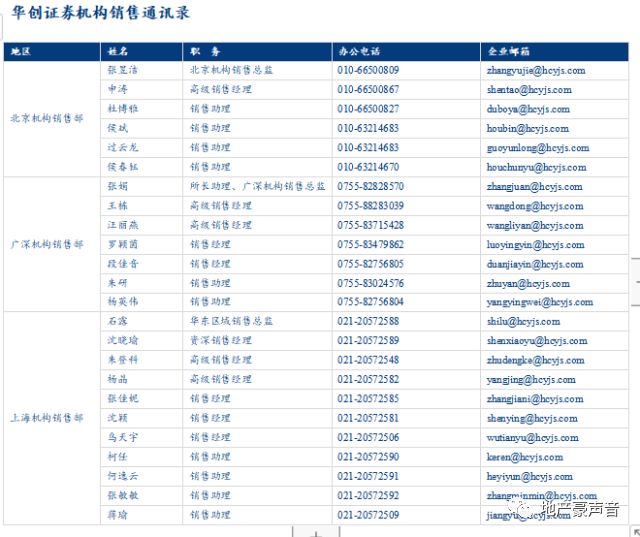
Task: Select phone number 010-66500827
Action: point(368,109)
